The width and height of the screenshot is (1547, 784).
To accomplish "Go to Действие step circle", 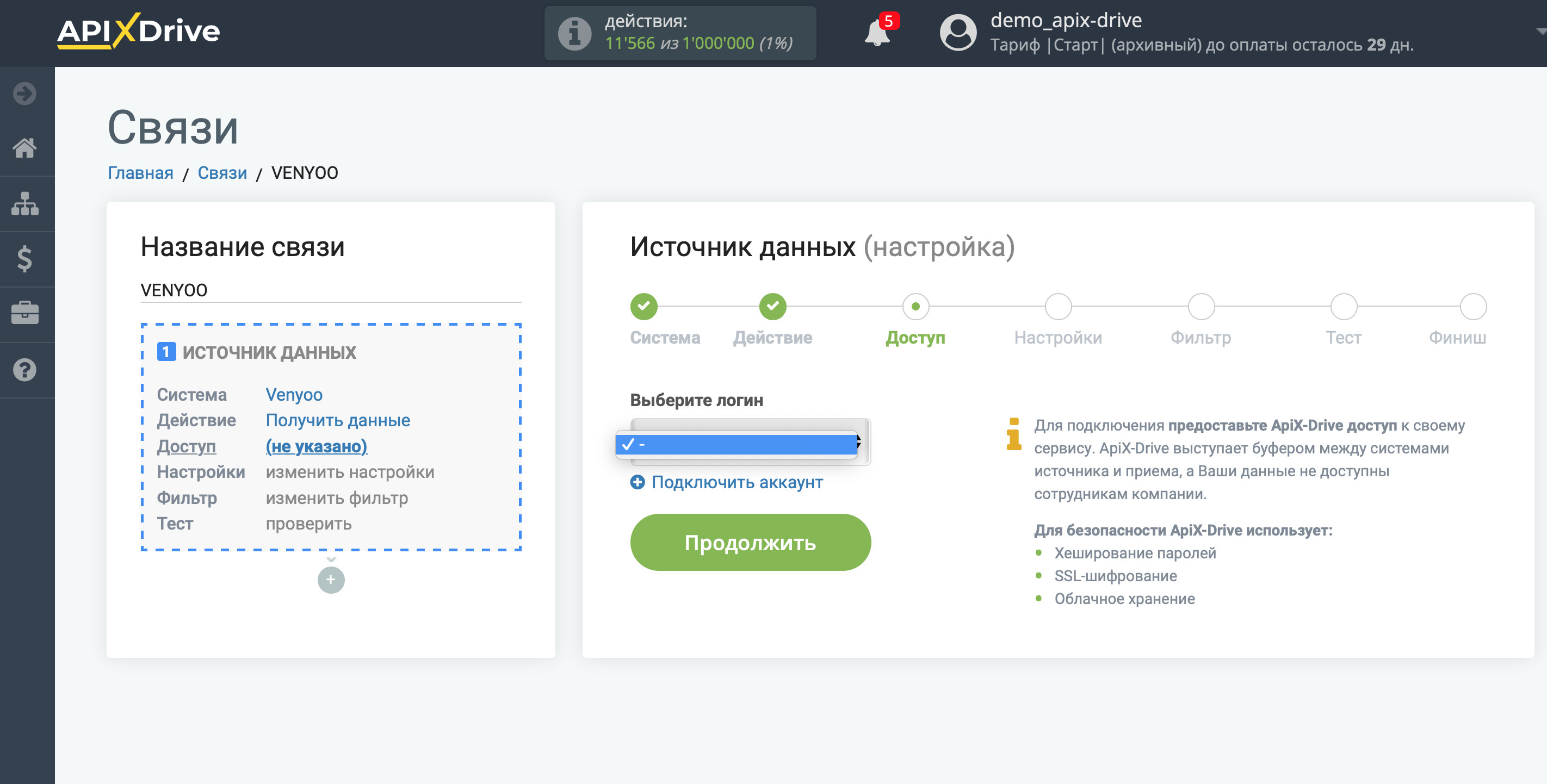I will (772, 306).
